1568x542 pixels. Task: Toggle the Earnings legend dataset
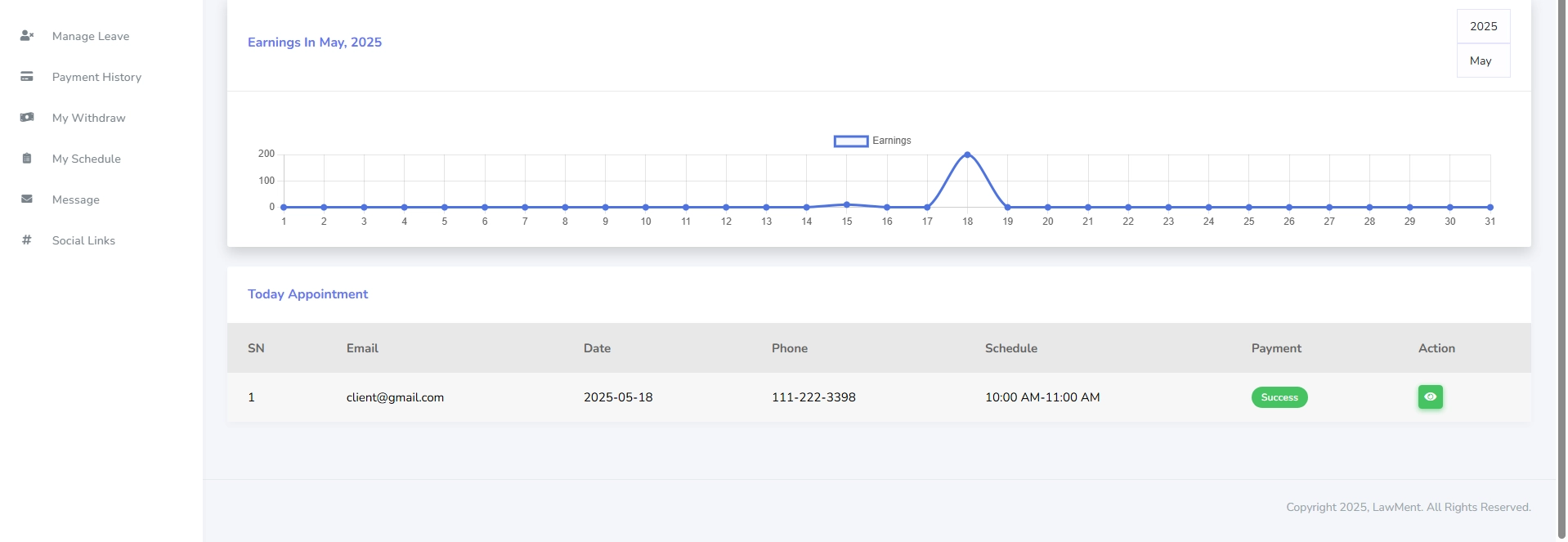(x=872, y=141)
